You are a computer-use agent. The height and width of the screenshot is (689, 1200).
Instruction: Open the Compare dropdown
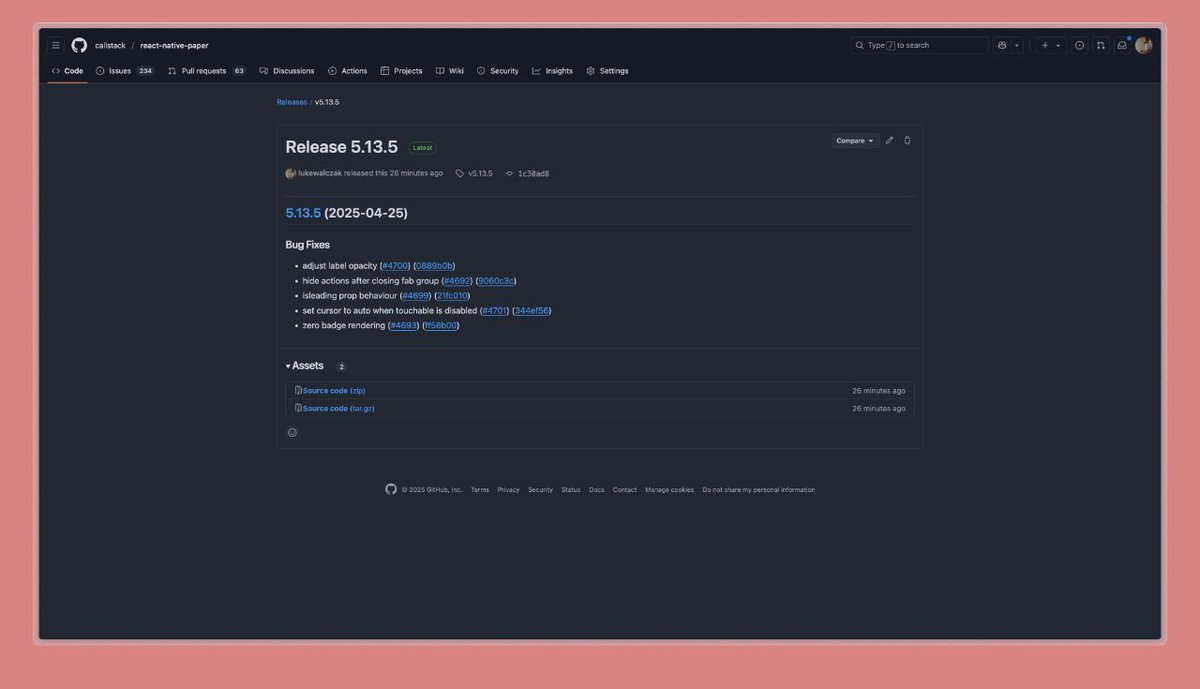click(x=855, y=141)
